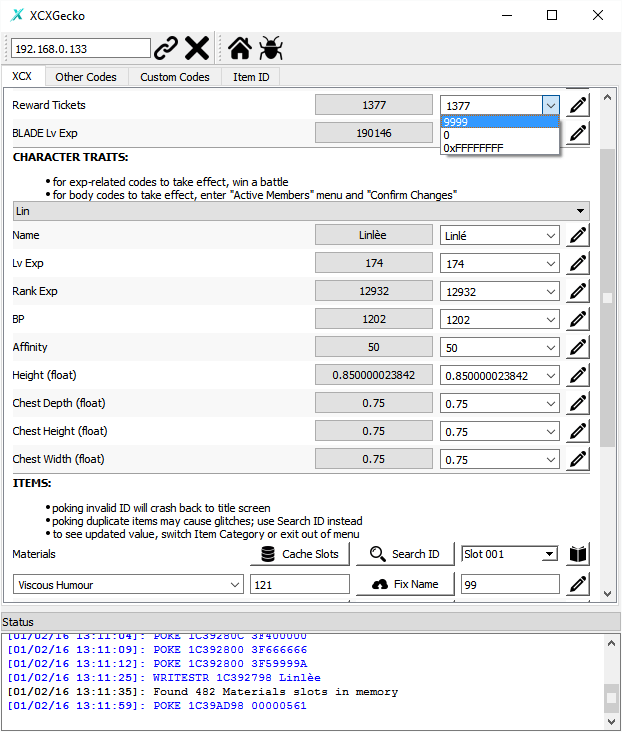Click the IP address field 192.168.0.133
Viewport: 622px width, 732px height.
point(81,49)
